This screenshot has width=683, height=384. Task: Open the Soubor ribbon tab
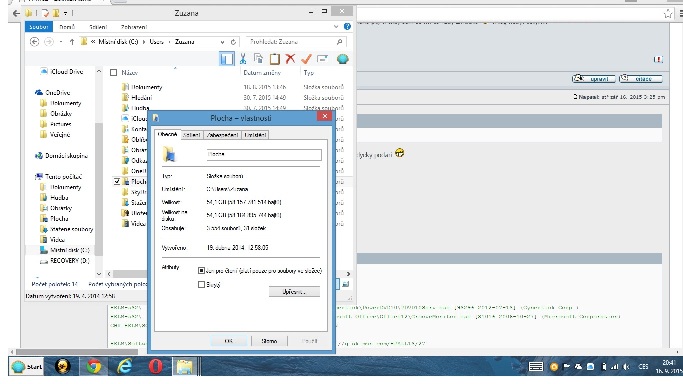pos(39,27)
